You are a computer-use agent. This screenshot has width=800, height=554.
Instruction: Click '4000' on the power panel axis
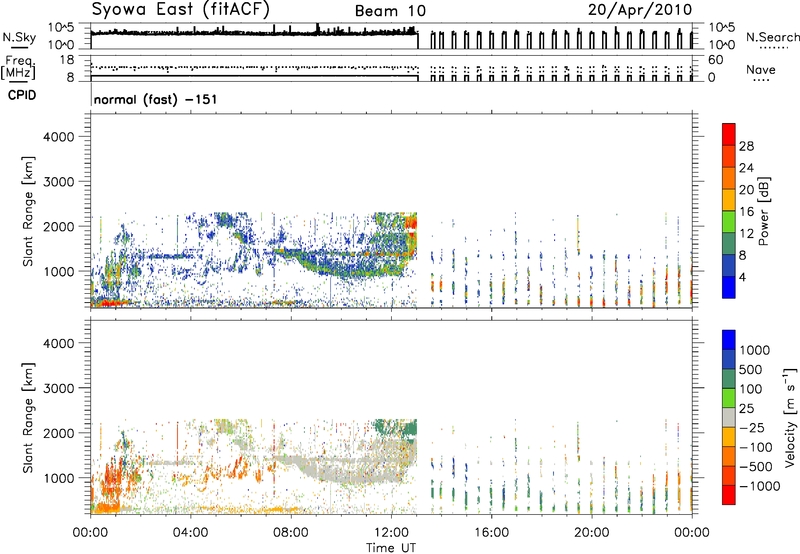[58, 137]
